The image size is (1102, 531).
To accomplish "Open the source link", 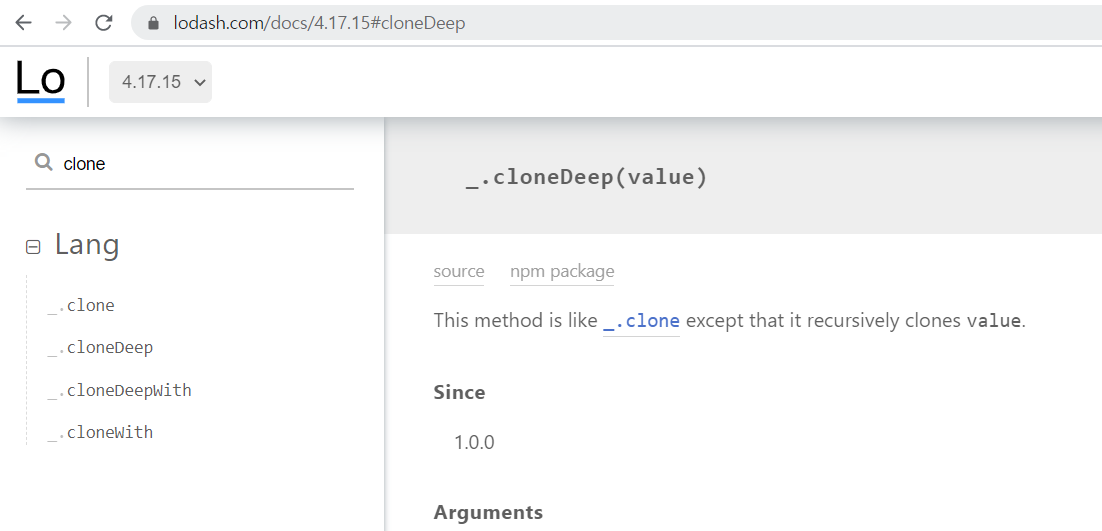I will [459, 272].
